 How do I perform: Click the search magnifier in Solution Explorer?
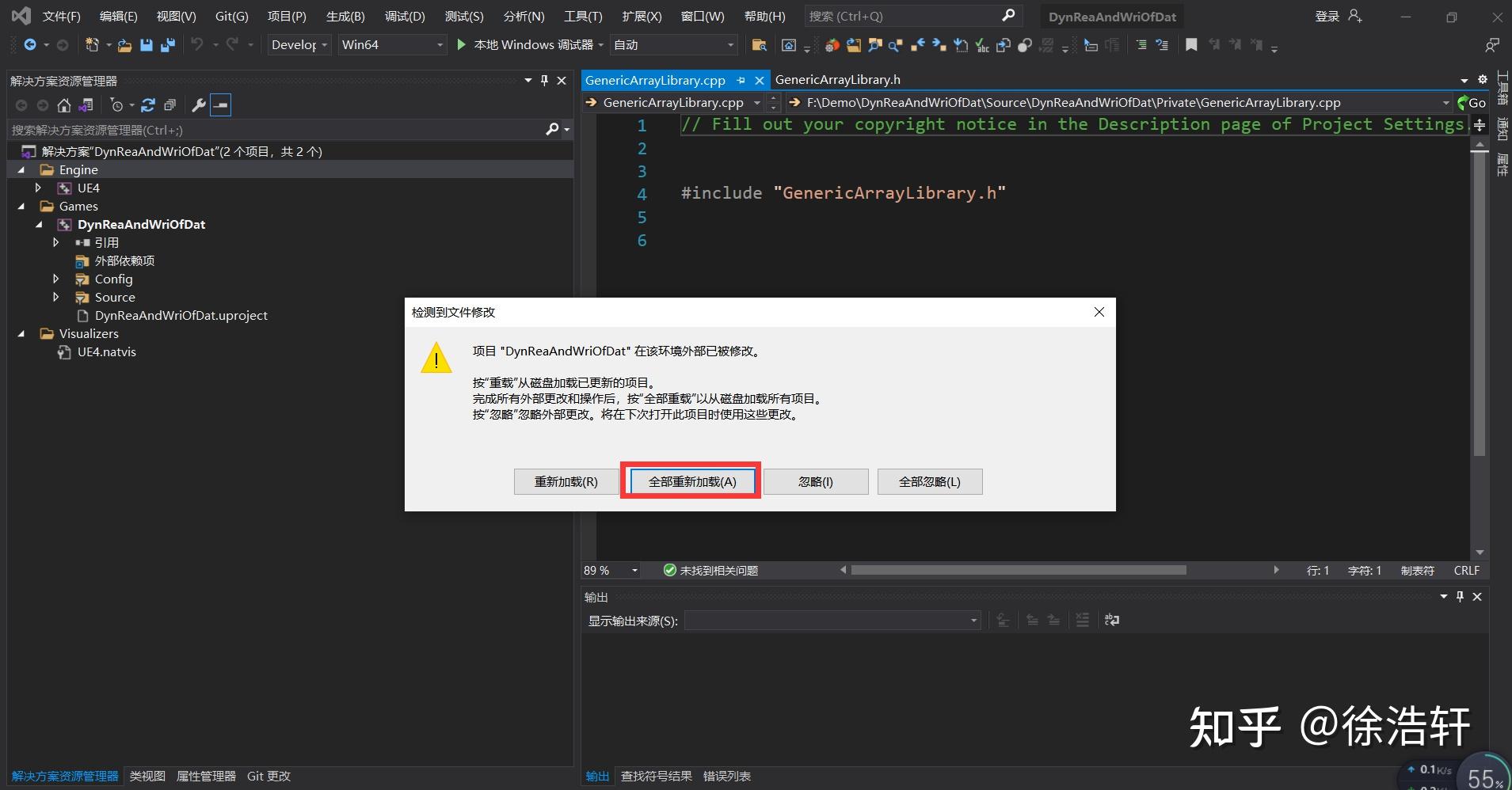click(552, 129)
